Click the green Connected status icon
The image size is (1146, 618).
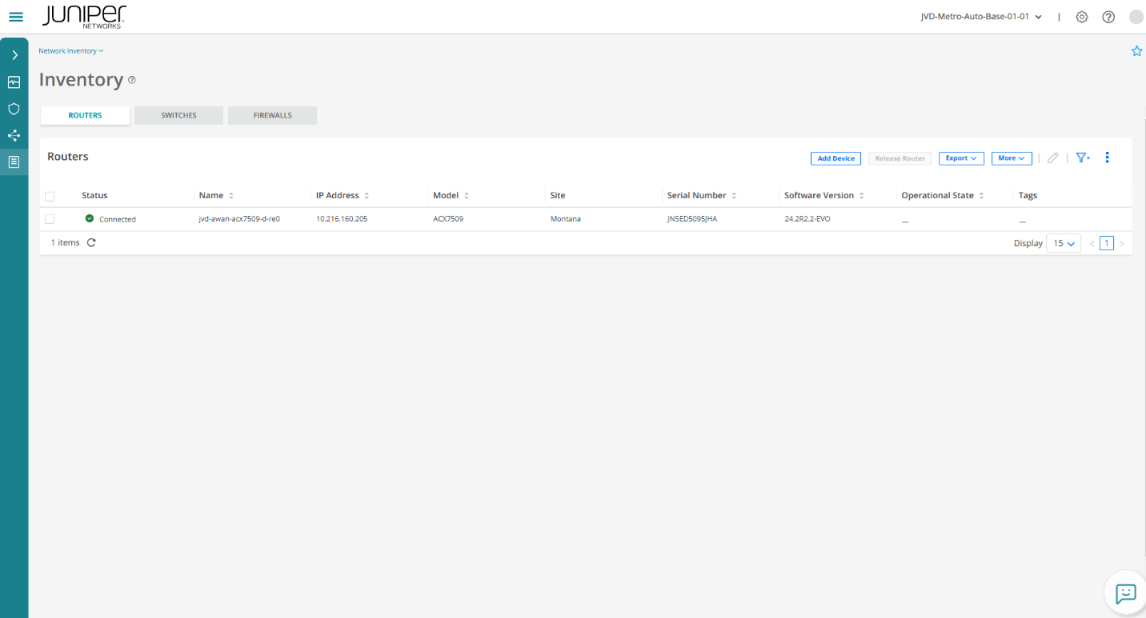click(89, 218)
